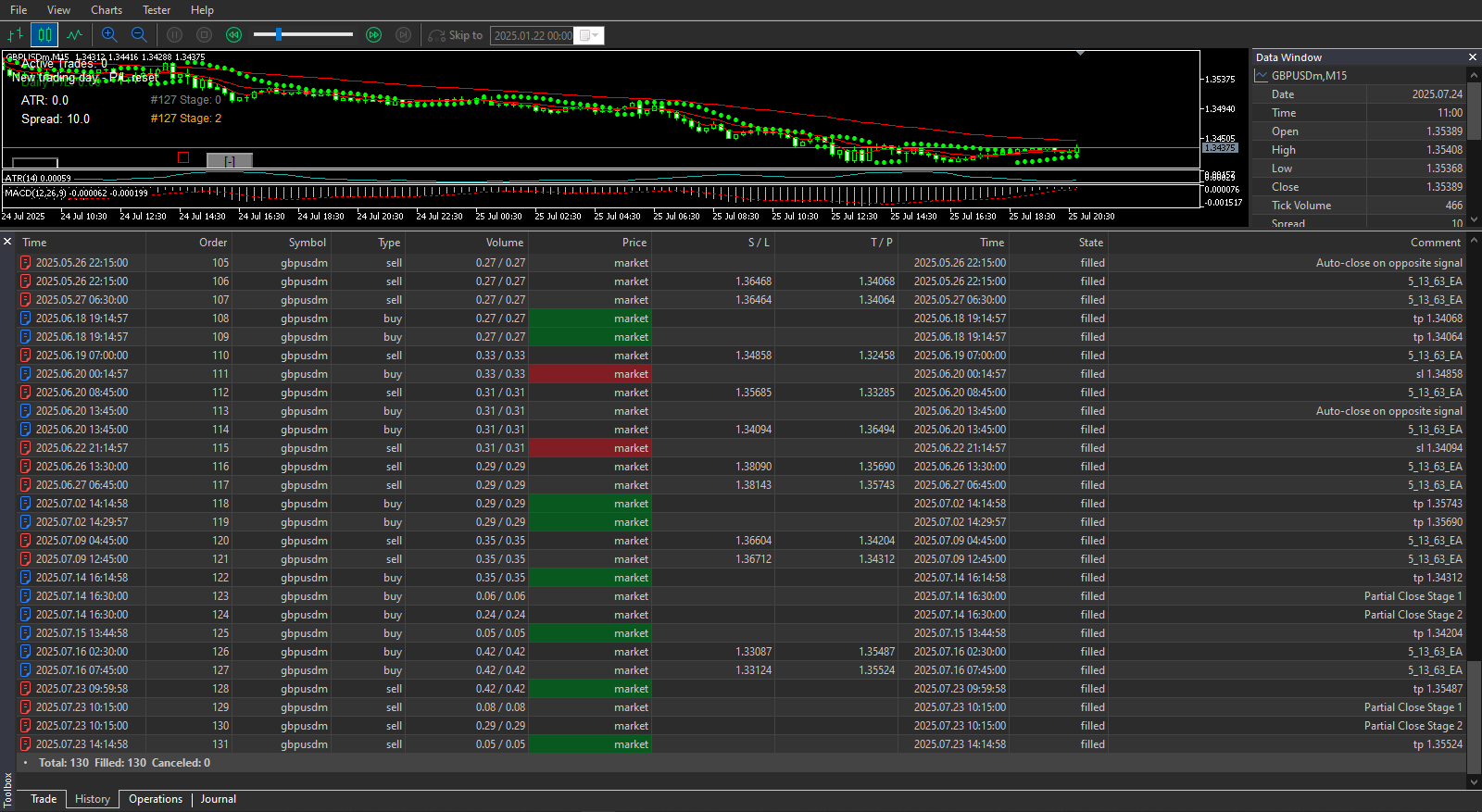Open the File menu

tap(19, 10)
